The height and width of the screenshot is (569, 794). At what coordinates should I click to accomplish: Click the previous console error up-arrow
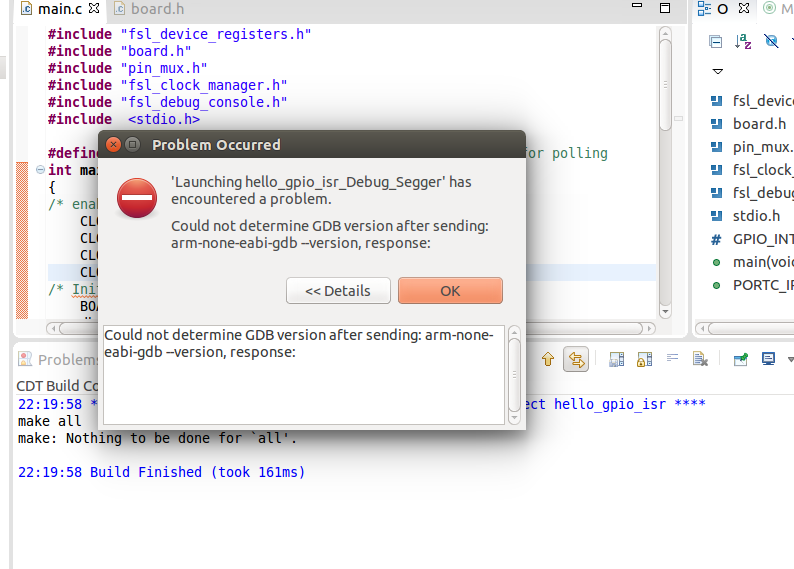[x=548, y=359]
